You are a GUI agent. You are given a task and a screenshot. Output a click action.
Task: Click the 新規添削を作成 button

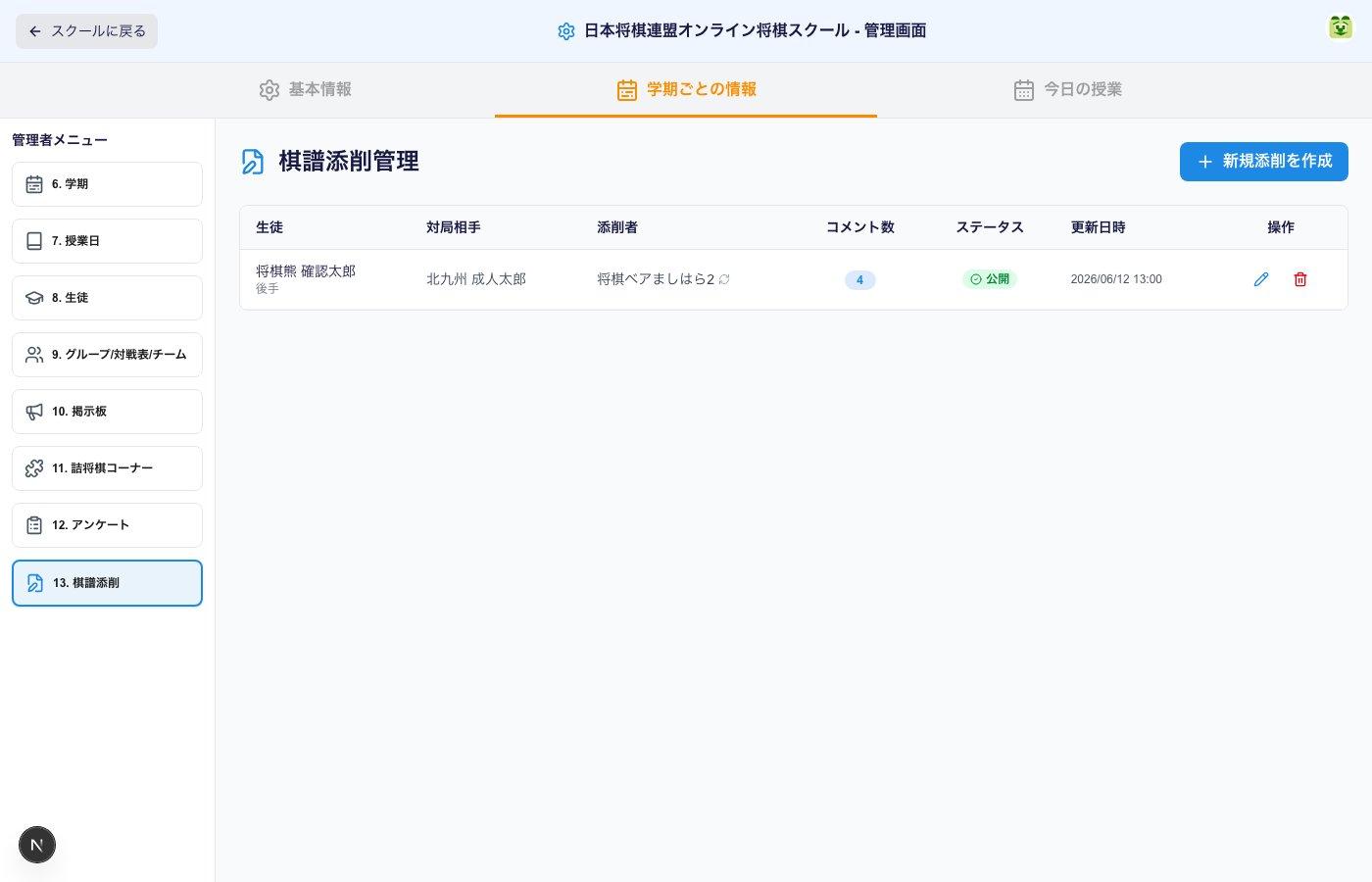click(1263, 162)
